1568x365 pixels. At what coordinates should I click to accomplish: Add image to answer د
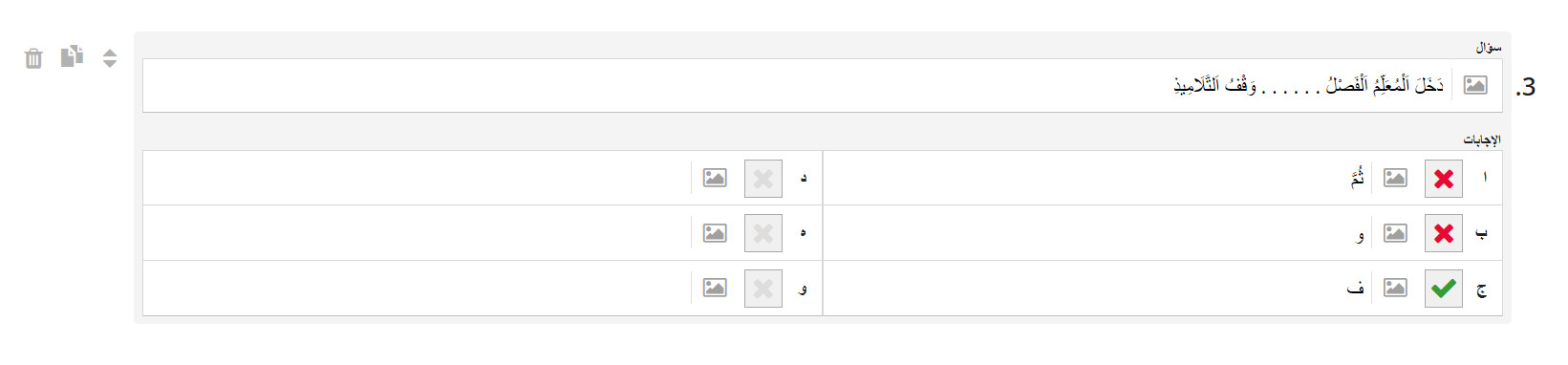tap(715, 178)
